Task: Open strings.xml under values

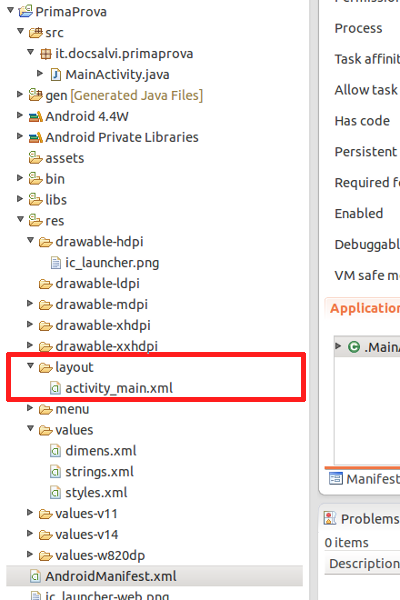Action: (x=99, y=472)
